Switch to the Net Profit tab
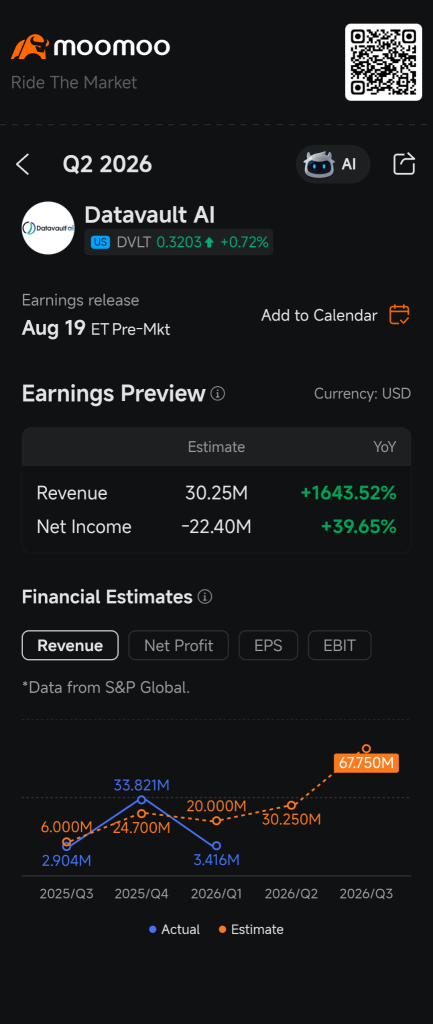This screenshot has height=1024, width=433. click(178, 645)
